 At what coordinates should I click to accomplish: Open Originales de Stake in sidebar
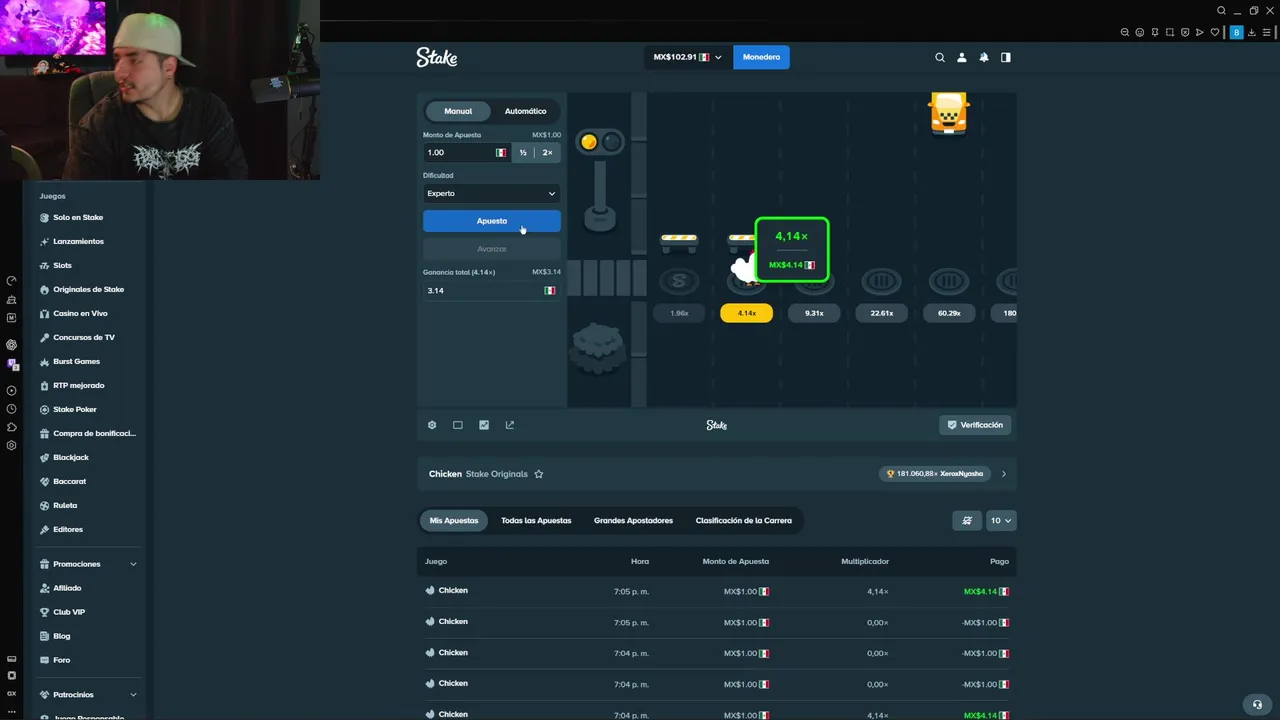pos(88,289)
